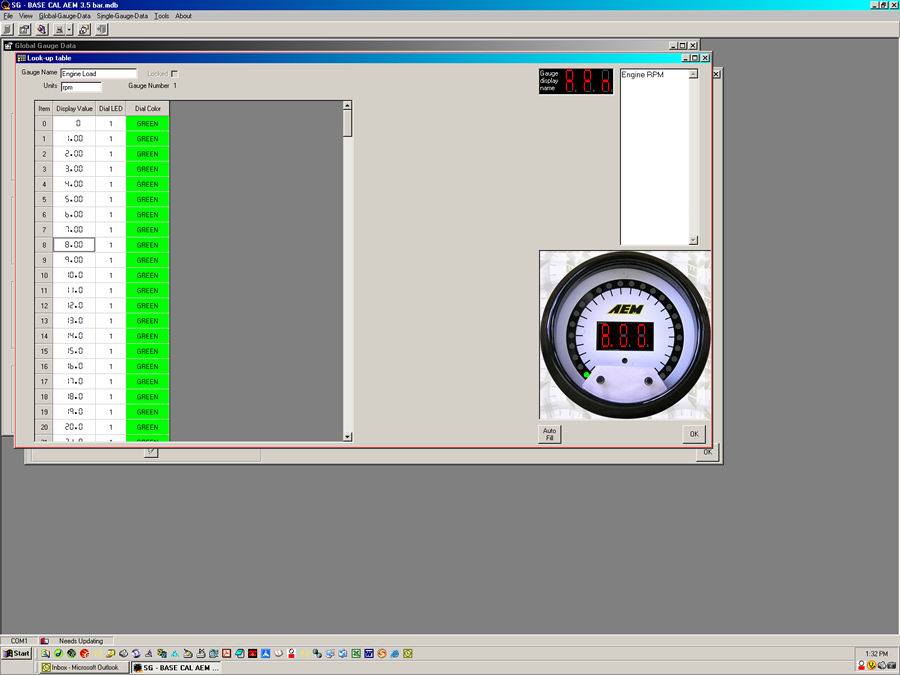The image size is (900, 675).
Task: Click the Display Value column header
Action: 74,108
